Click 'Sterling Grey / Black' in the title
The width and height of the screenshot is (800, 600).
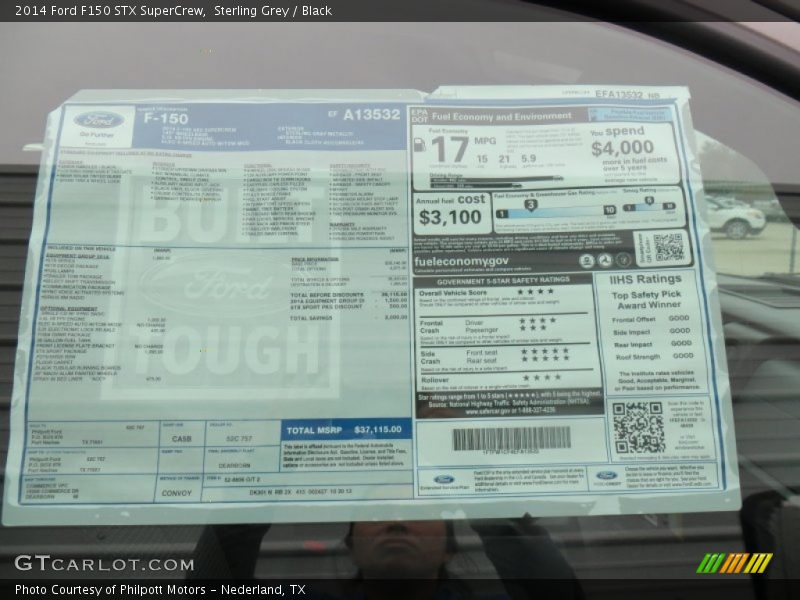(x=273, y=11)
